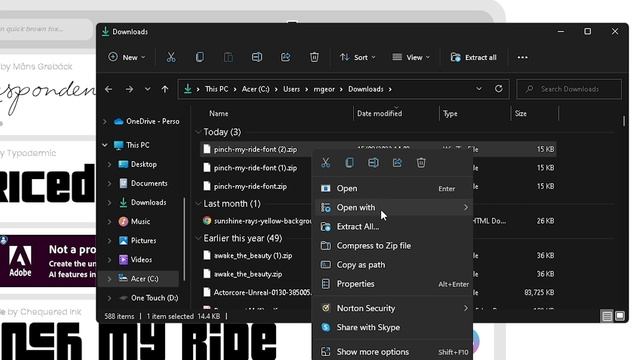Collapse the This PC tree node
This screenshot has width=640, height=360.
(x=105, y=145)
